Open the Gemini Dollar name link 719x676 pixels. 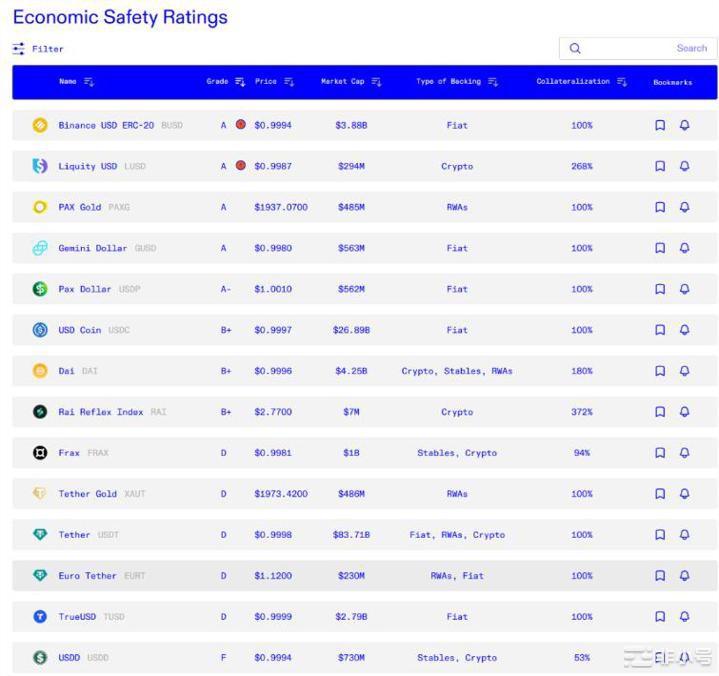point(92,248)
